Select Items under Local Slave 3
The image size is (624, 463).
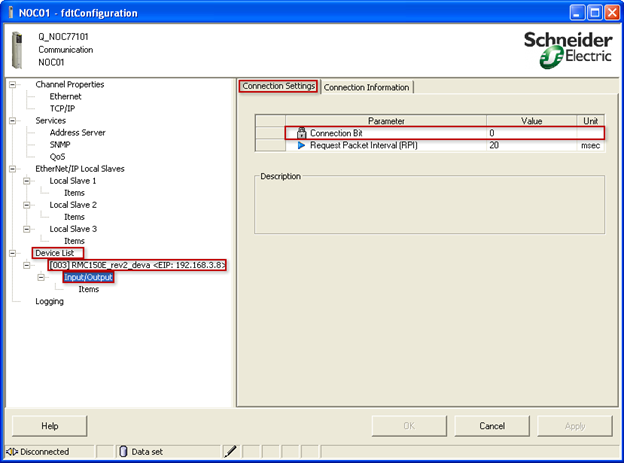(74, 241)
